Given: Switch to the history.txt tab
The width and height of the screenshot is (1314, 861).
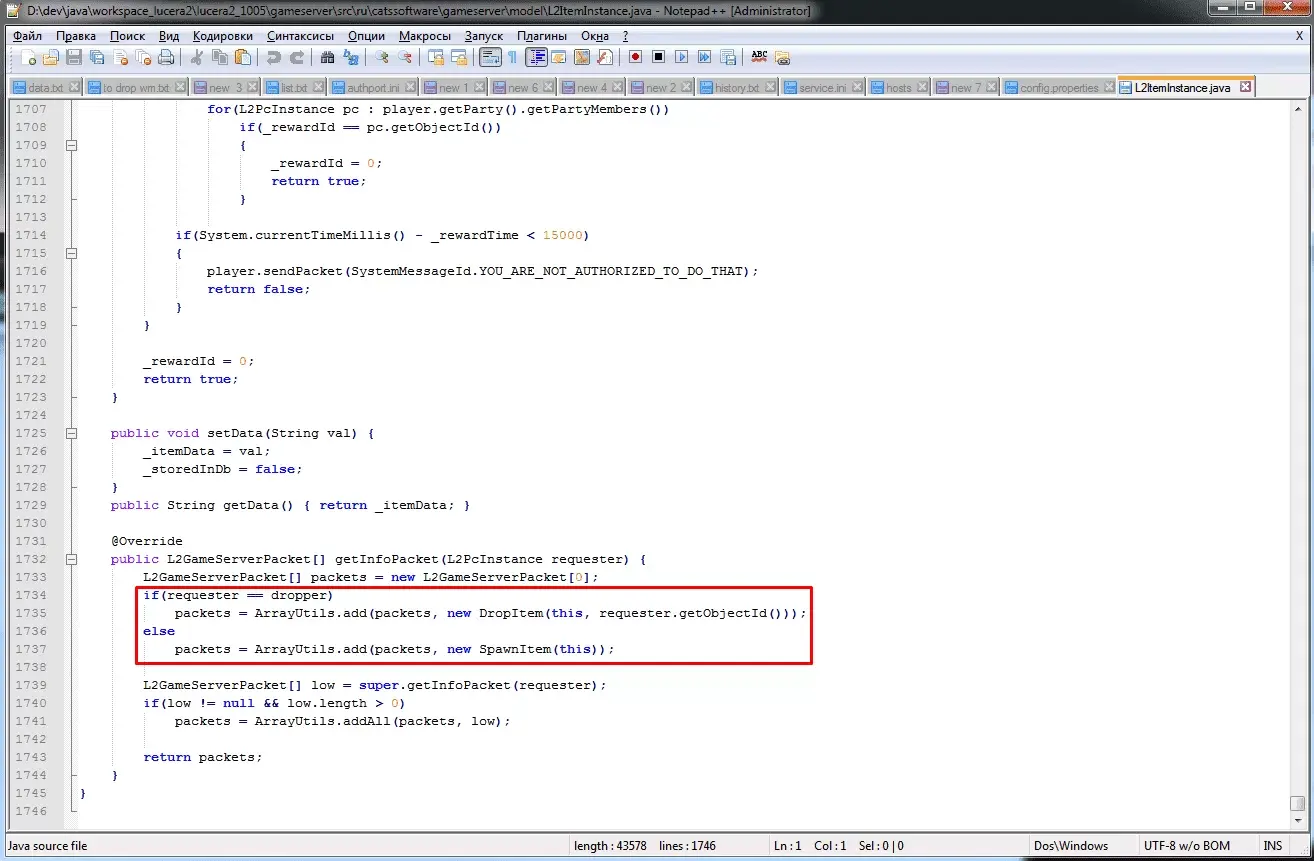Looking at the screenshot, I should (737, 88).
